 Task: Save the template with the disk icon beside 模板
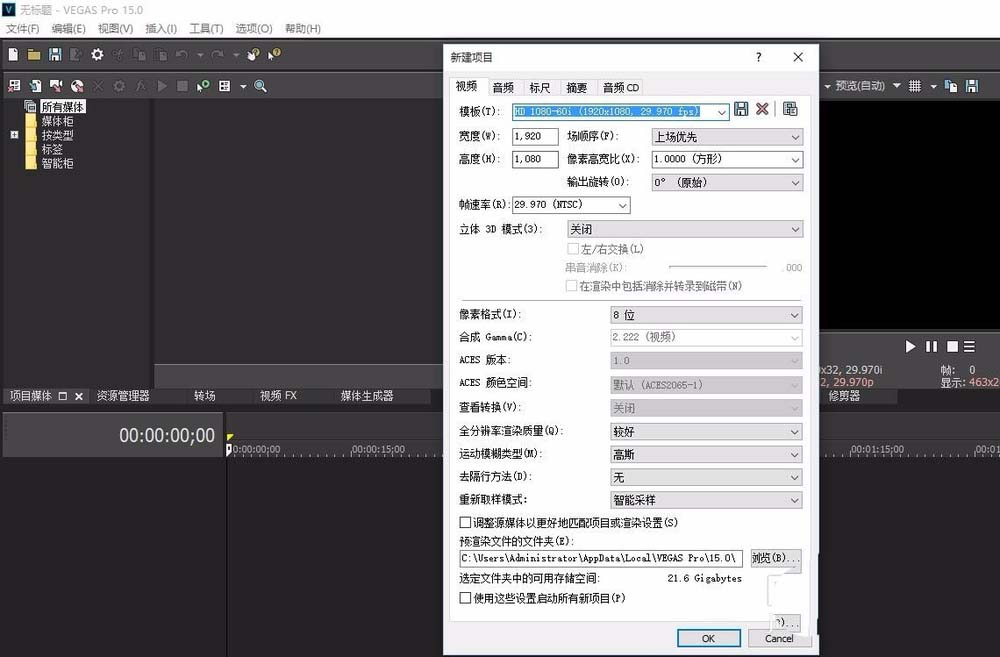(x=741, y=108)
